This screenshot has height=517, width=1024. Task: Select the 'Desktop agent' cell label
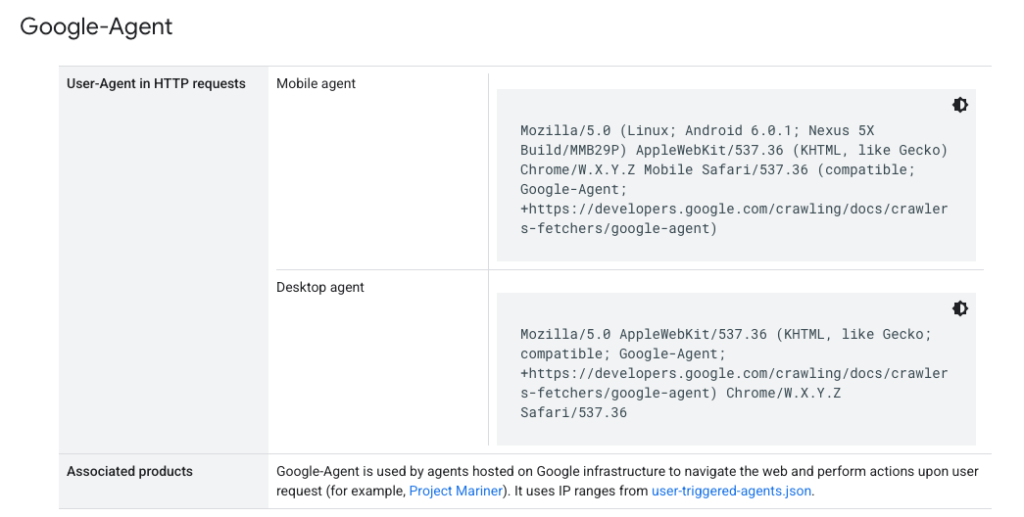click(x=320, y=287)
